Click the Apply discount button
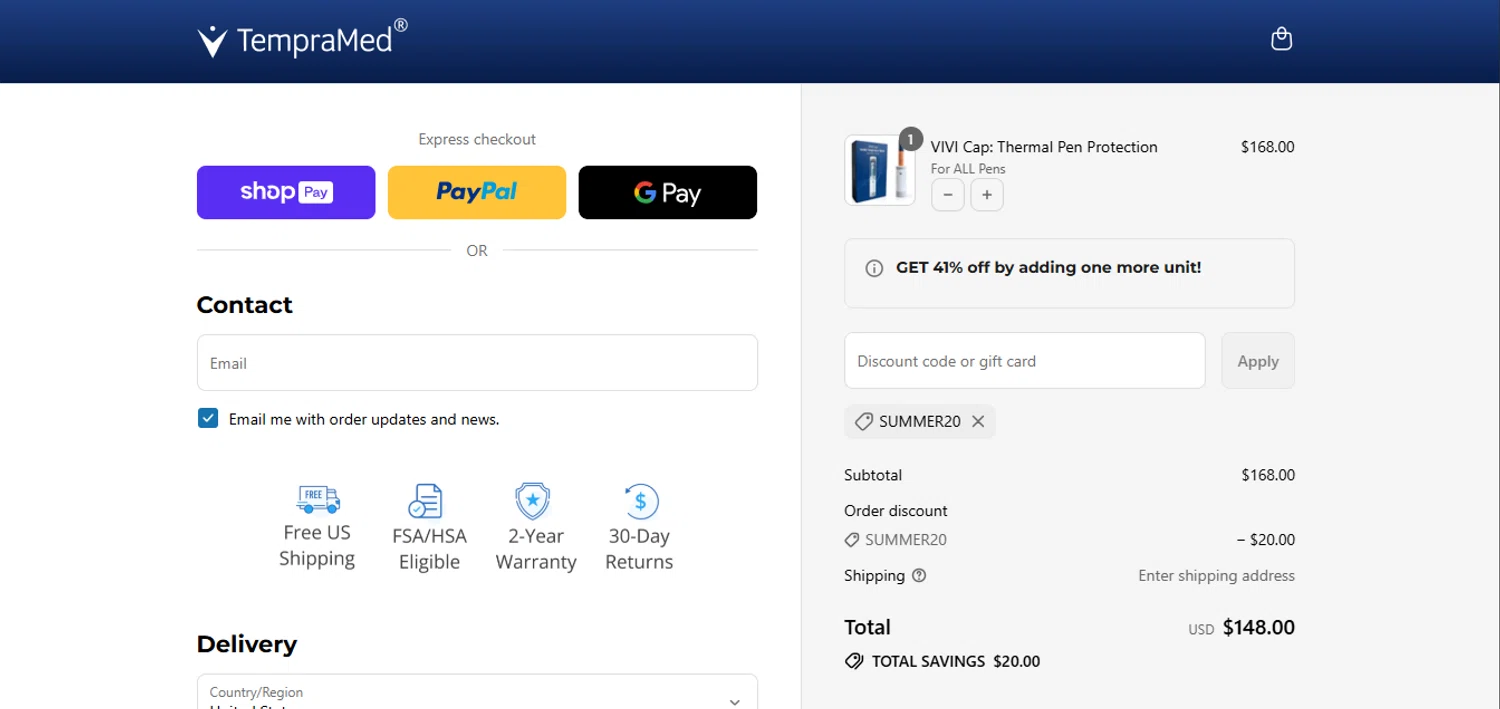The image size is (1500, 709). (x=1258, y=360)
